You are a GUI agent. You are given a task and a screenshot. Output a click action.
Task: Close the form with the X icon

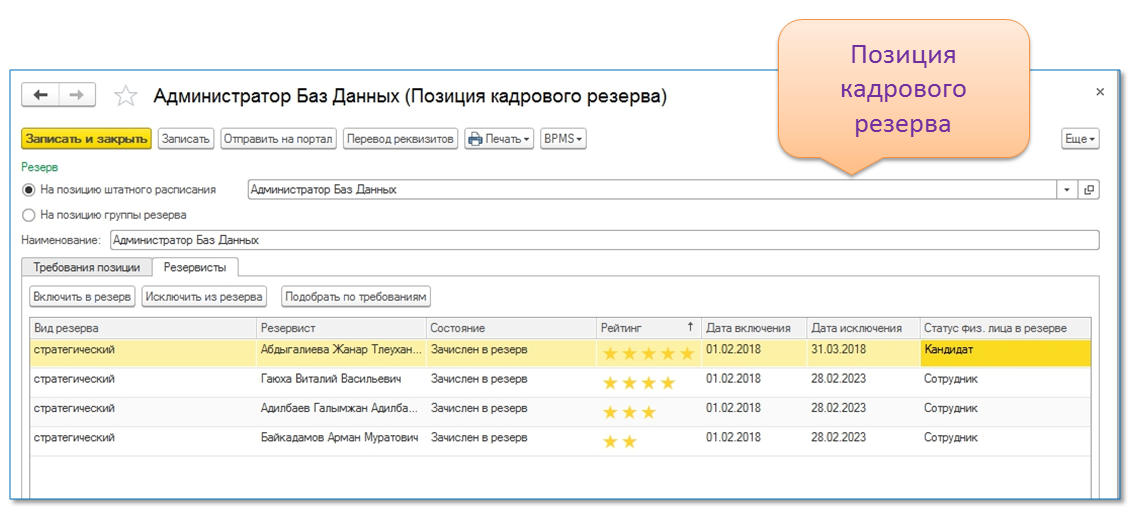[x=1100, y=92]
